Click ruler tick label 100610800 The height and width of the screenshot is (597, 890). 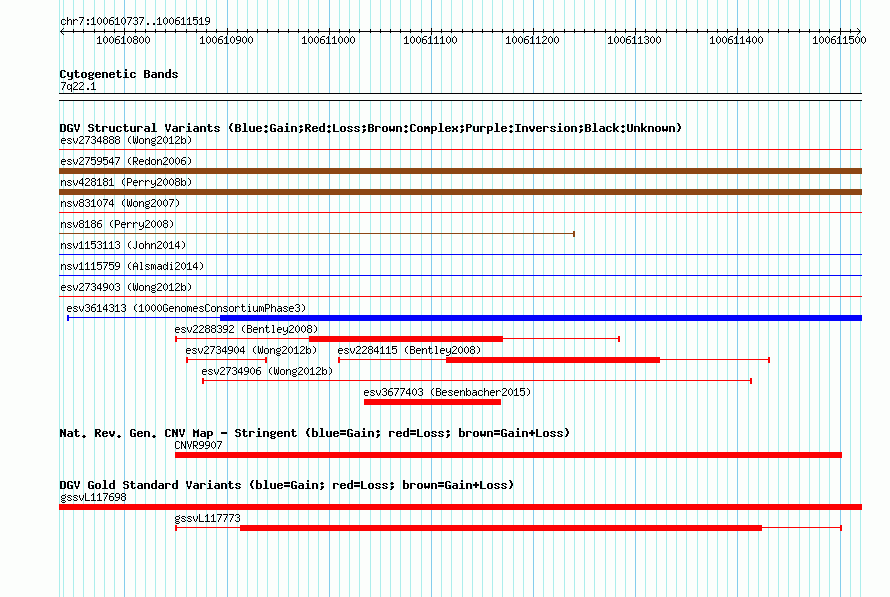123,40
